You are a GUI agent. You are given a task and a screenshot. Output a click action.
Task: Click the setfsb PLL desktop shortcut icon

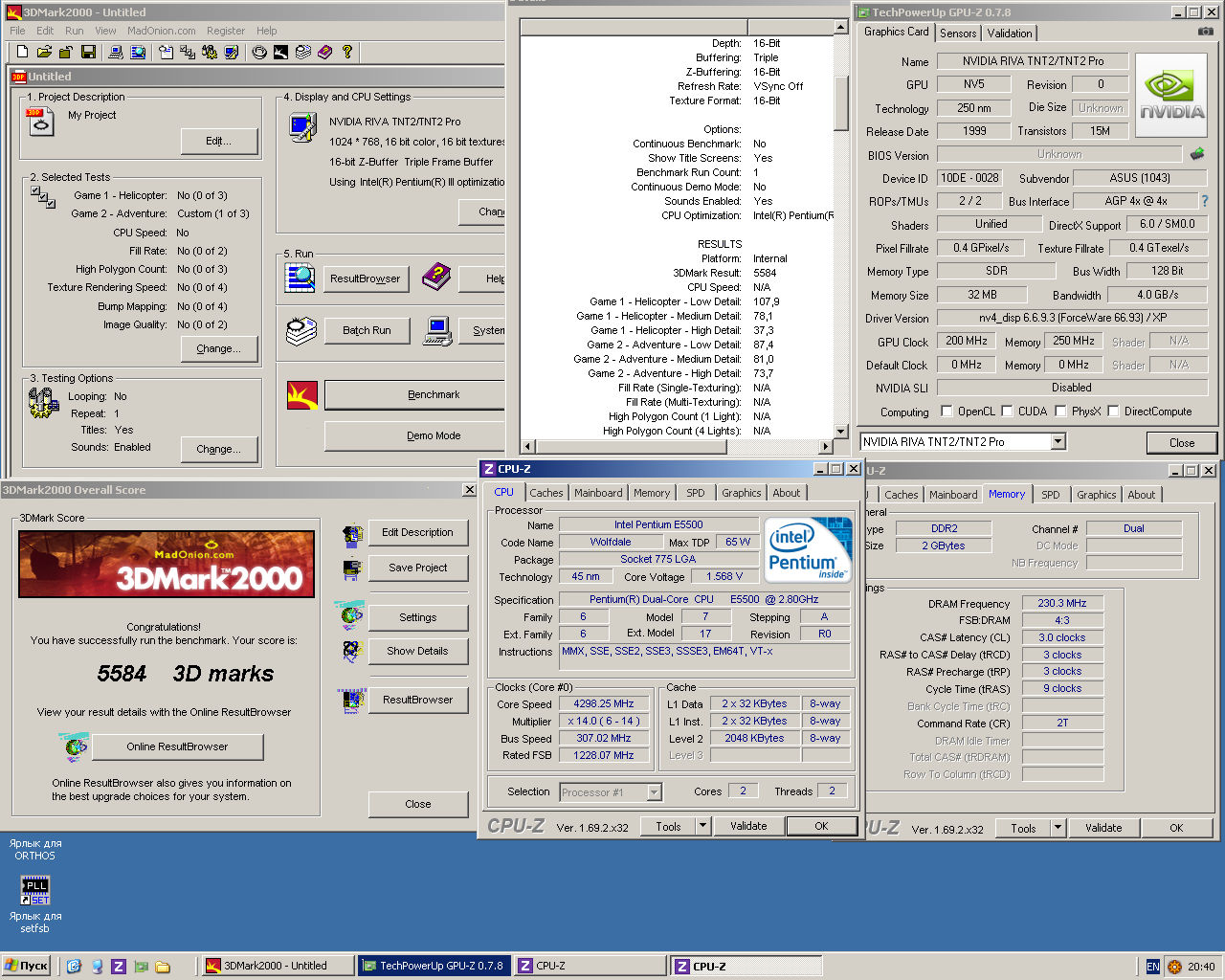click(x=35, y=891)
